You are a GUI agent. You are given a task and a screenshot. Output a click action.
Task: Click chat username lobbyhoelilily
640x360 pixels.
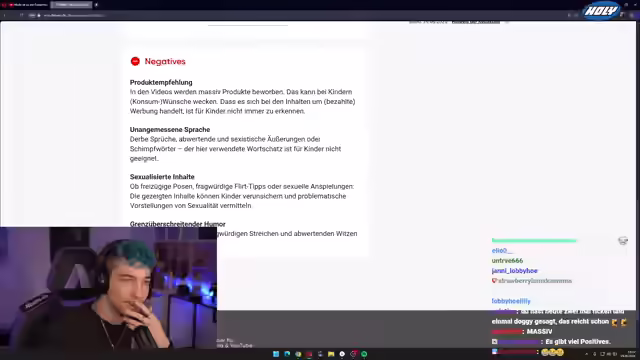(511, 301)
